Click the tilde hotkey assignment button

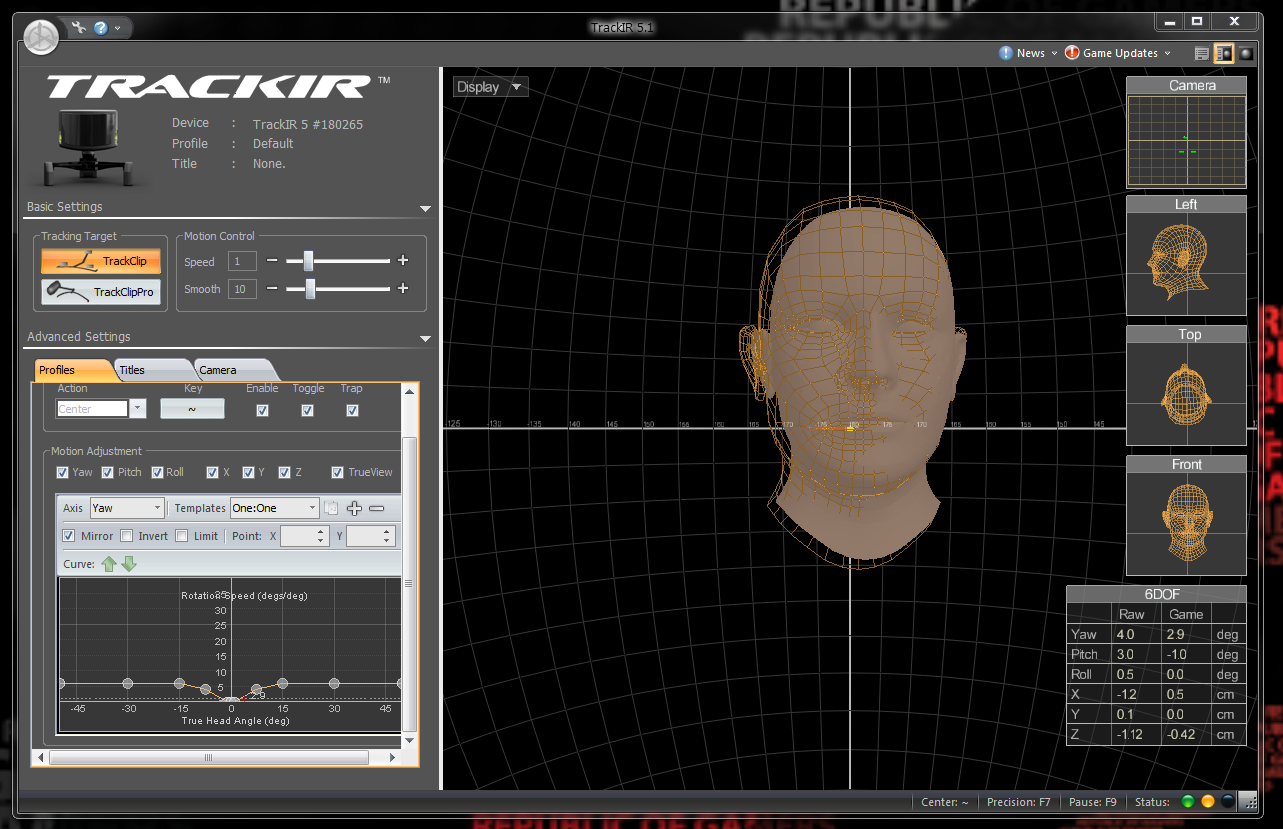(x=192, y=409)
